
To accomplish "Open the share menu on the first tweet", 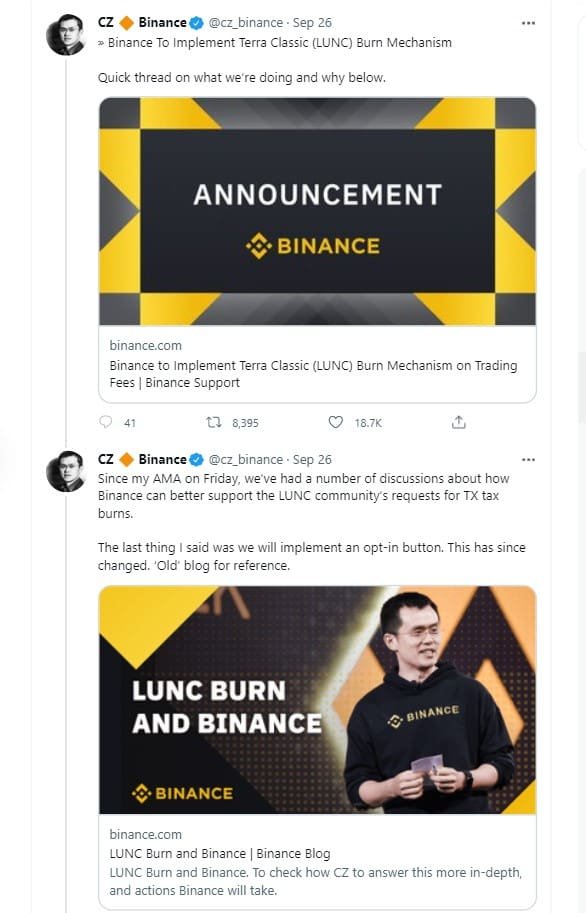I will tap(458, 422).
